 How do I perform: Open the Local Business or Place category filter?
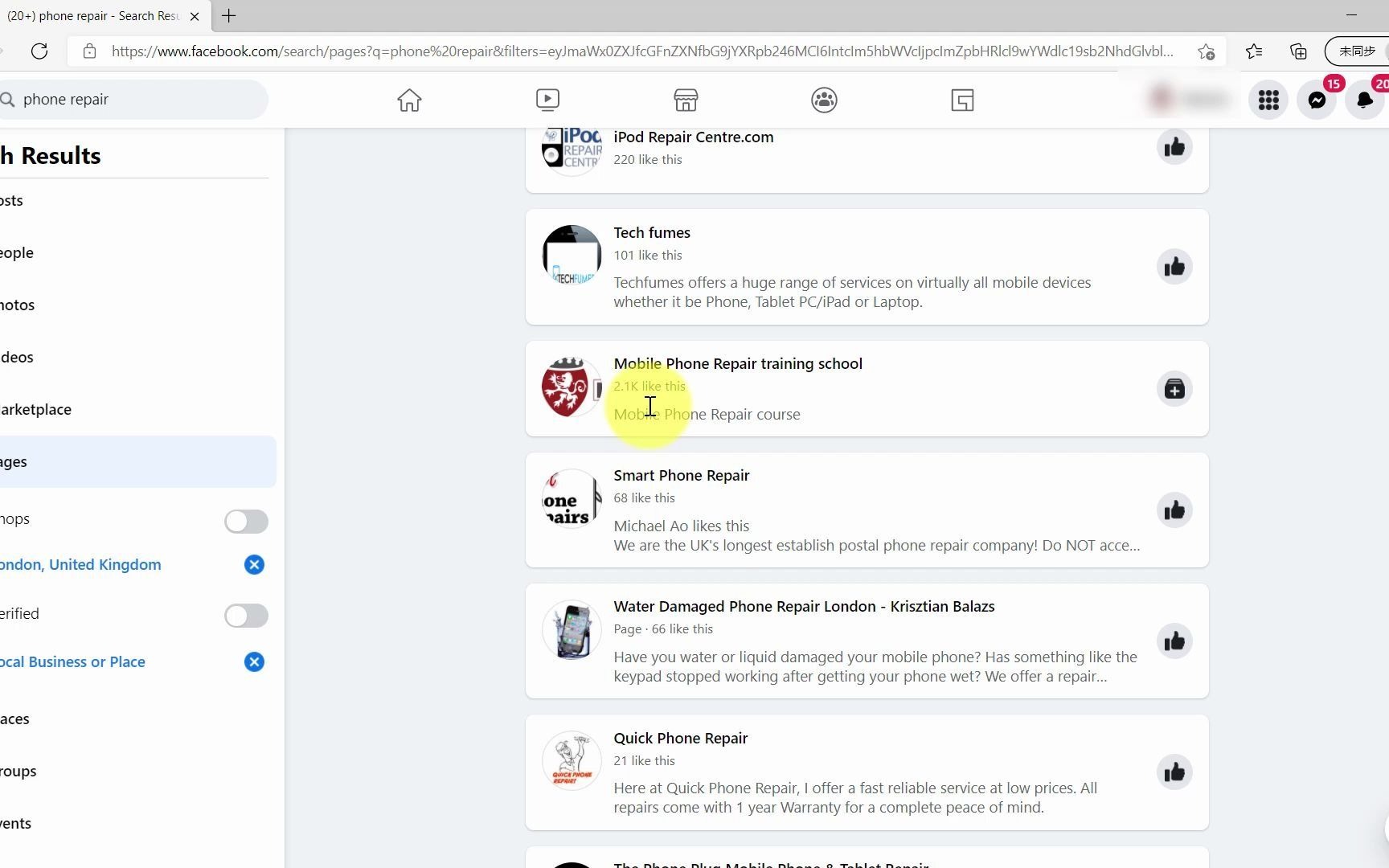[x=72, y=662]
